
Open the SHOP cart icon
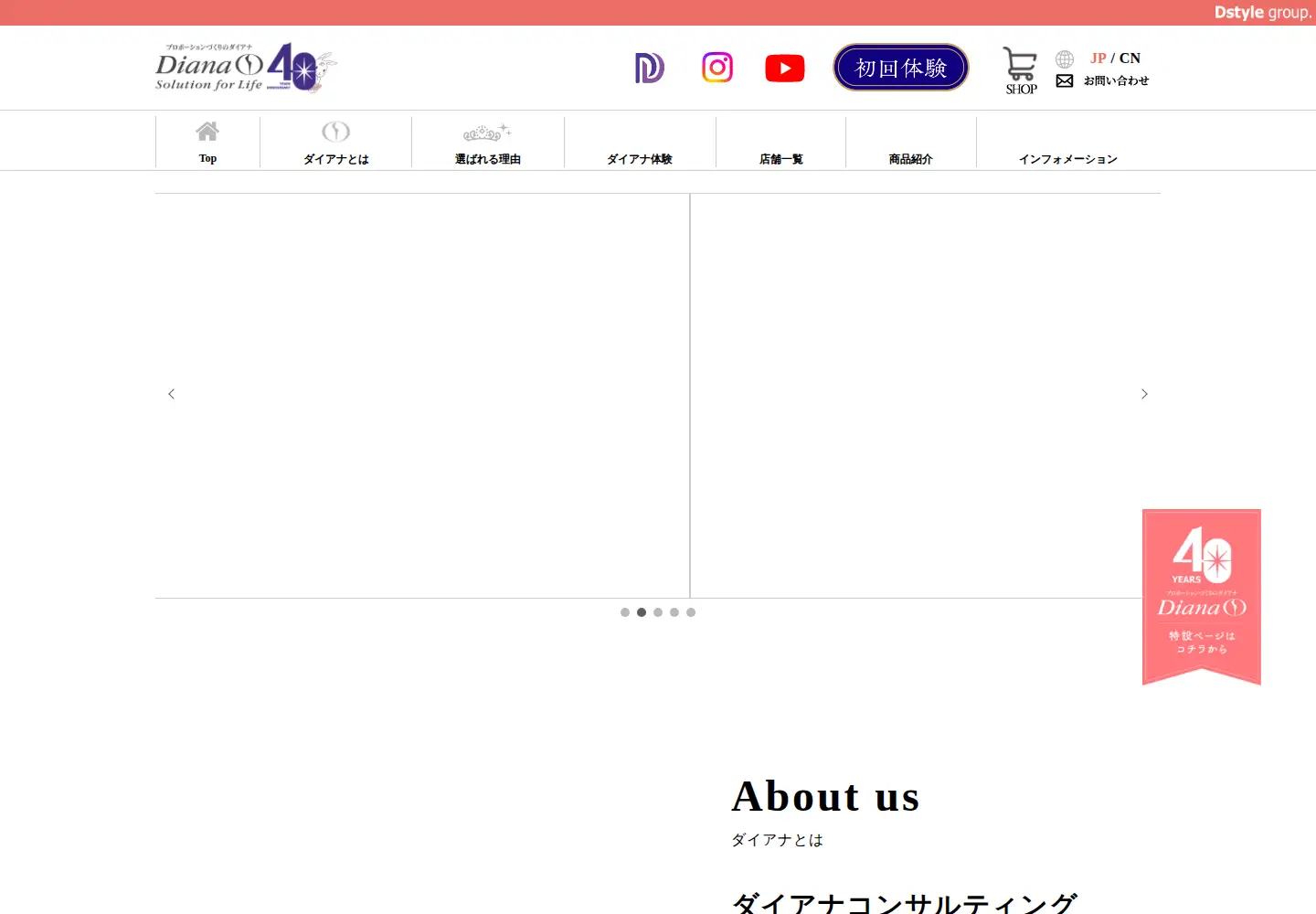point(1021,71)
